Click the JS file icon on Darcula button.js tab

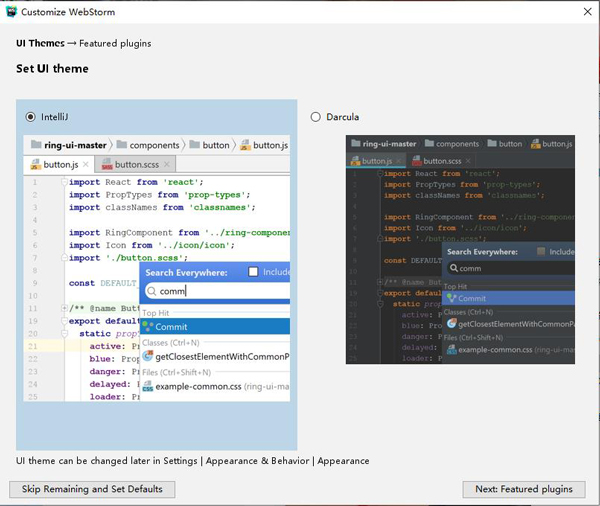coord(356,161)
